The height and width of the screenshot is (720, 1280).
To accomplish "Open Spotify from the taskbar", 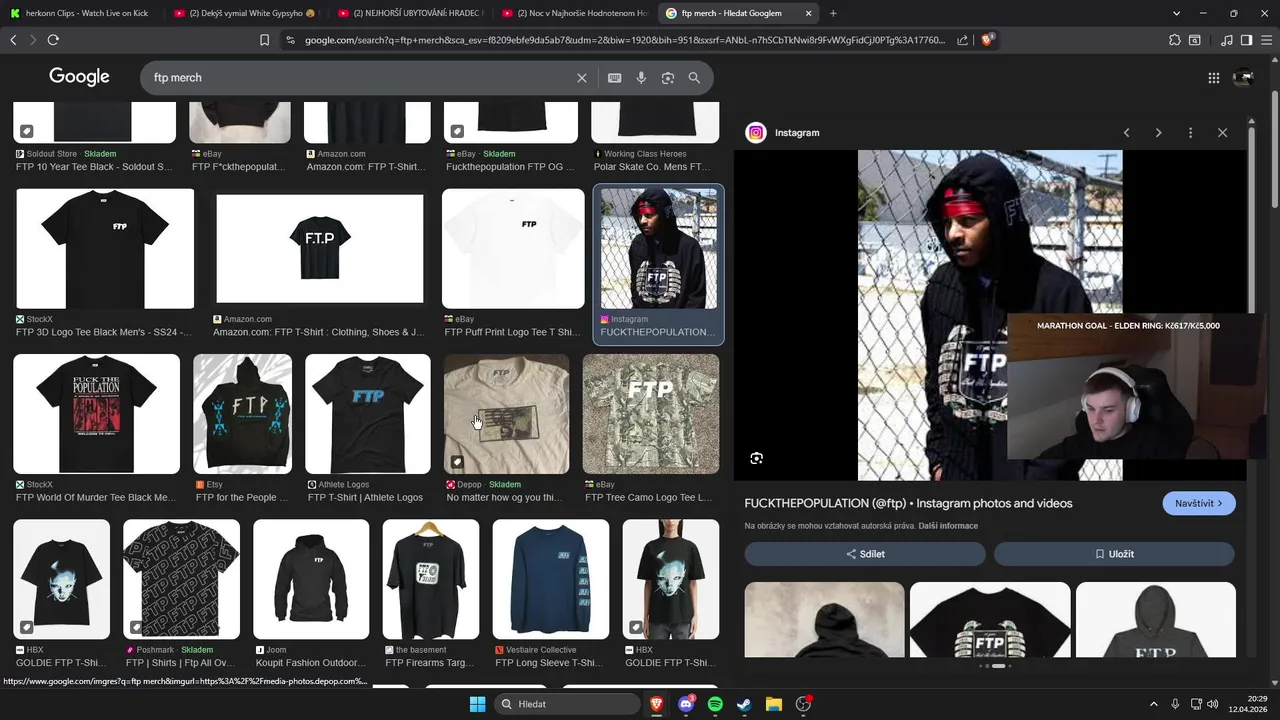I will 715,704.
